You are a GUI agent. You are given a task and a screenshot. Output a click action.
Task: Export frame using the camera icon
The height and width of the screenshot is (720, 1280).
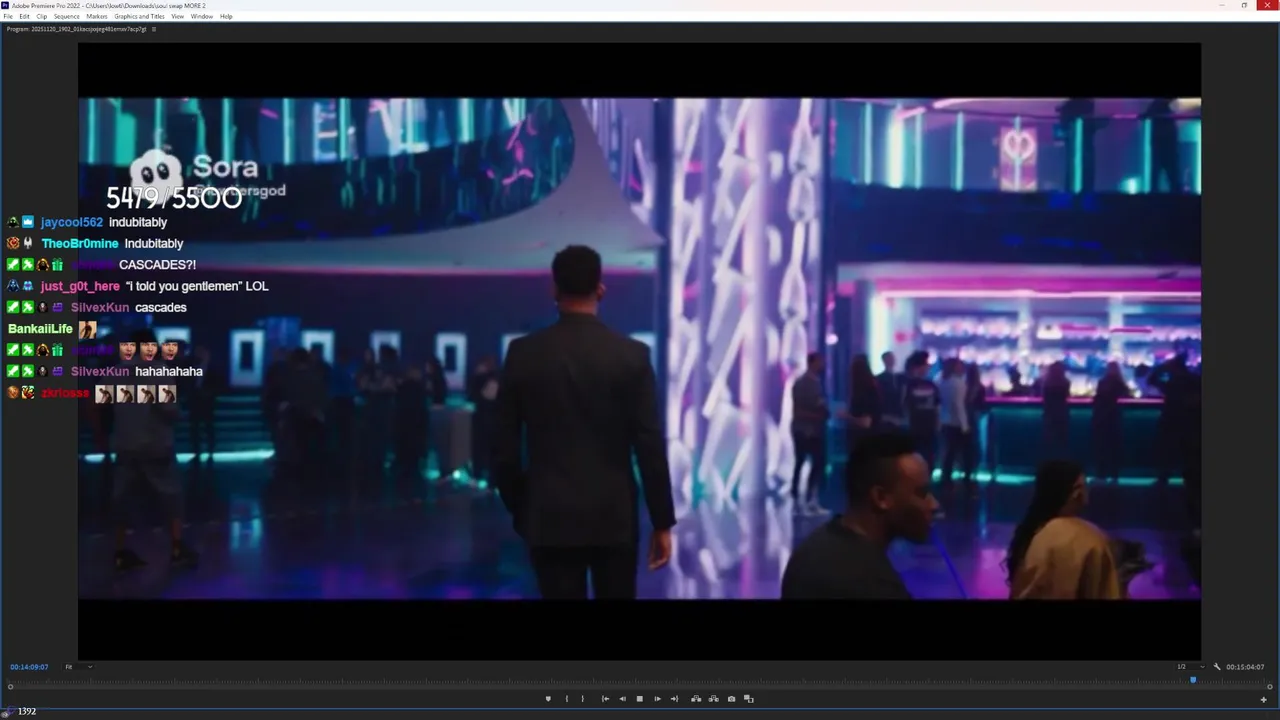[x=731, y=699]
